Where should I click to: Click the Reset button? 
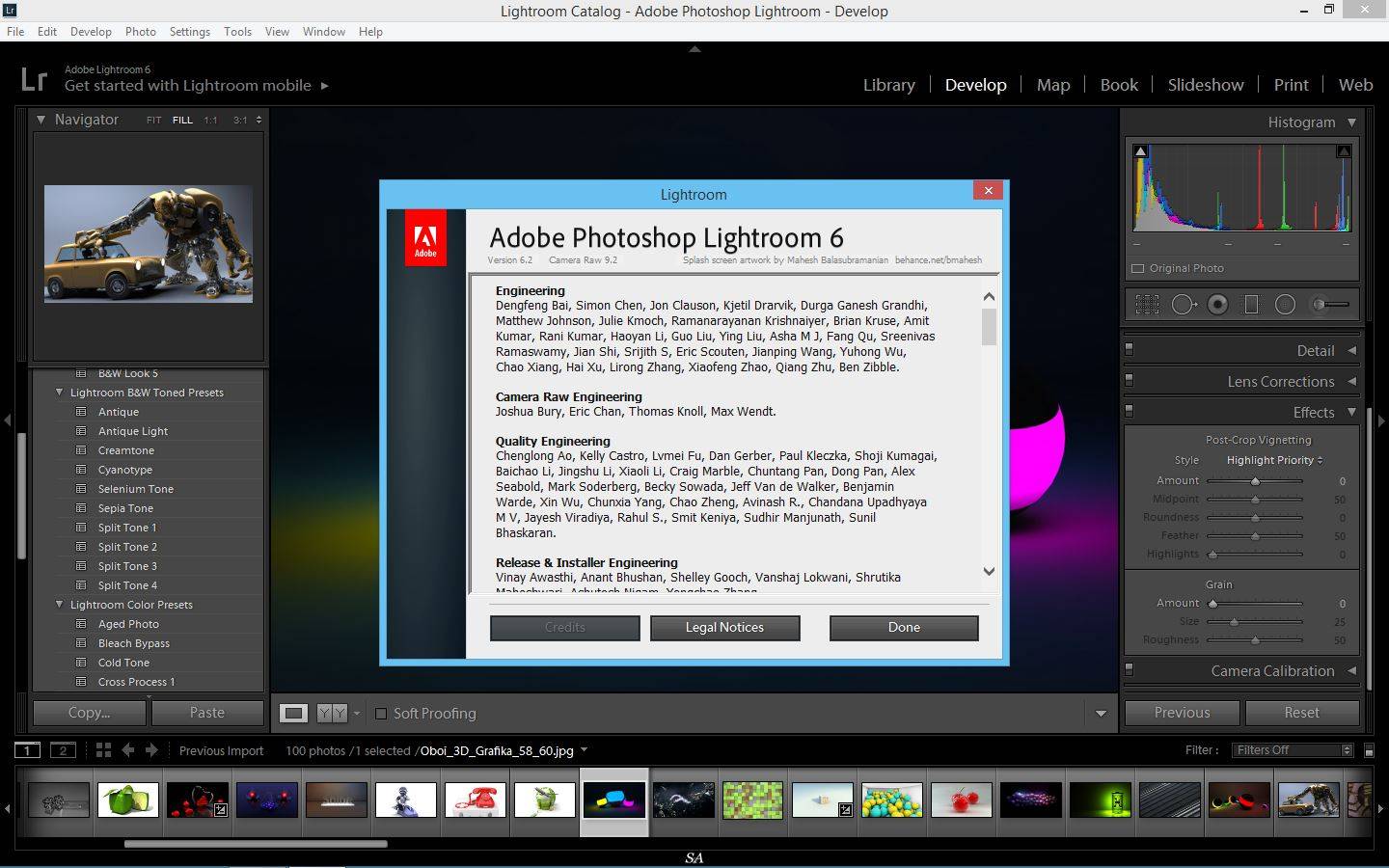(x=1301, y=713)
